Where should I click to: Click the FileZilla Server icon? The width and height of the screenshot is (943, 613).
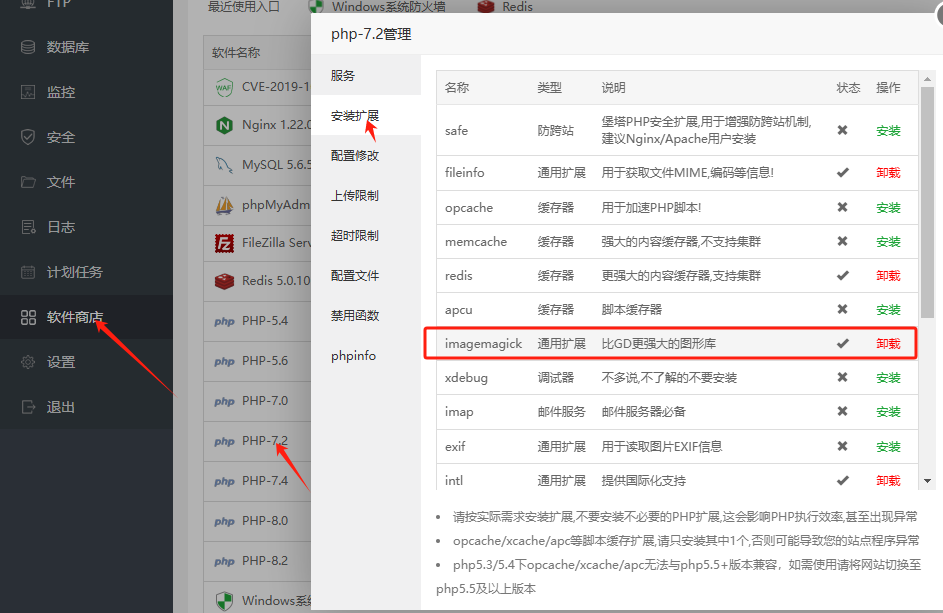click(224, 243)
